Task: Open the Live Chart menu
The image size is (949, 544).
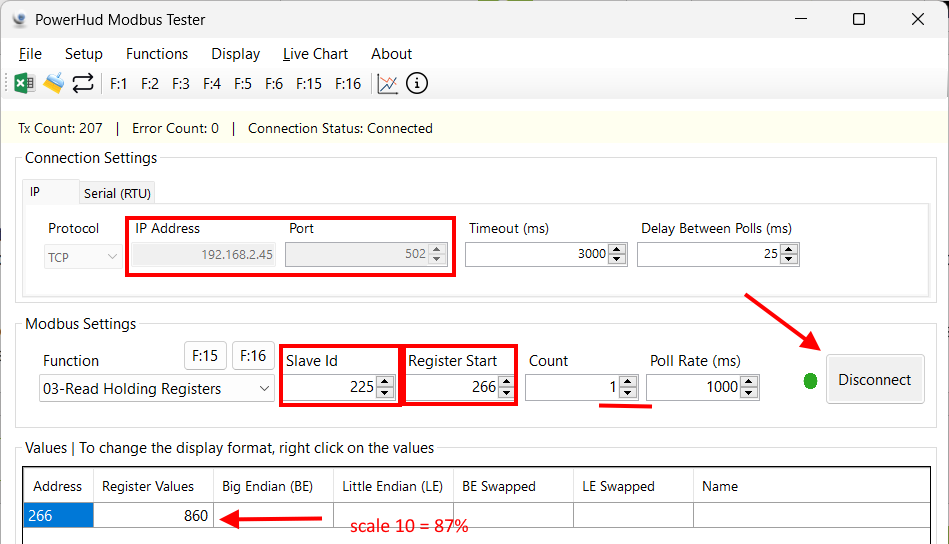Action: pyautogui.click(x=315, y=54)
